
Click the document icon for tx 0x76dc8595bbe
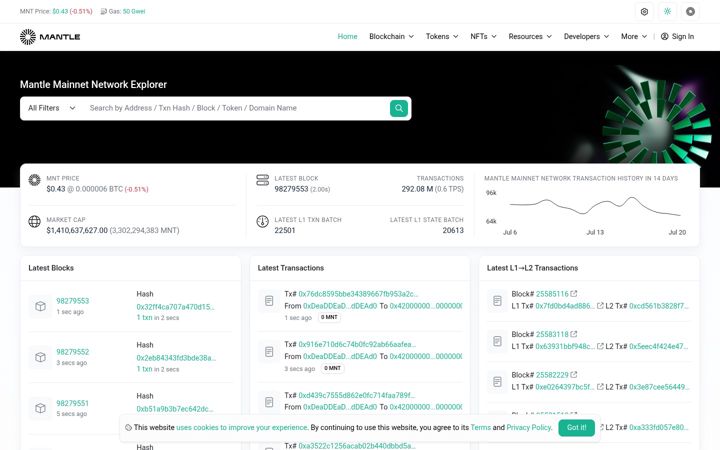pyautogui.click(x=269, y=301)
